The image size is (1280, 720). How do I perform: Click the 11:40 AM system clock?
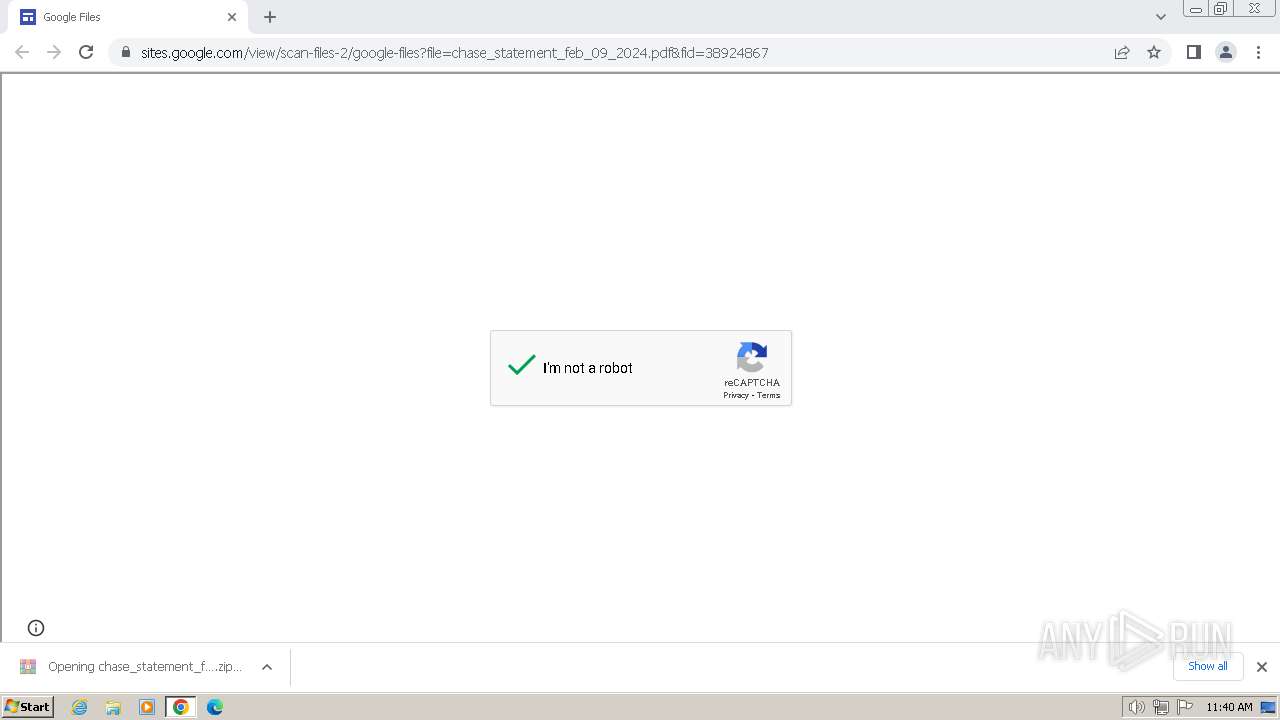pyautogui.click(x=1229, y=707)
